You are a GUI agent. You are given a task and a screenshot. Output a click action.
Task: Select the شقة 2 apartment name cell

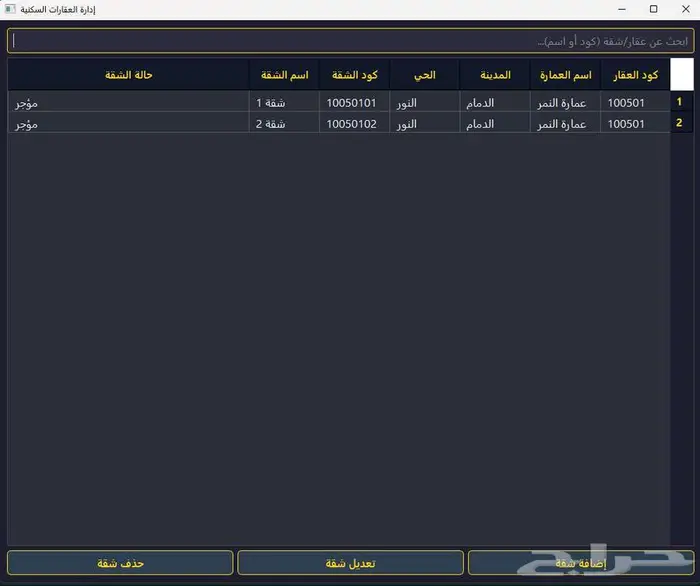pyautogui.click(x=284, y=123)
